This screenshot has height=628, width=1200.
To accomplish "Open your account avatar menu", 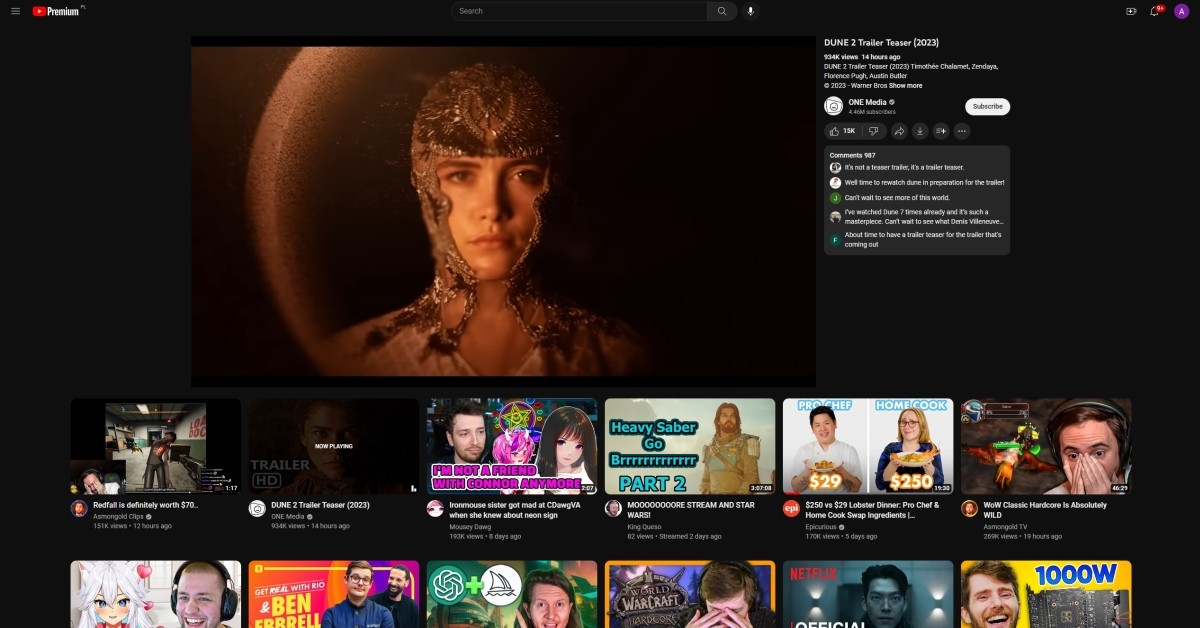I will coord(1181,11).
